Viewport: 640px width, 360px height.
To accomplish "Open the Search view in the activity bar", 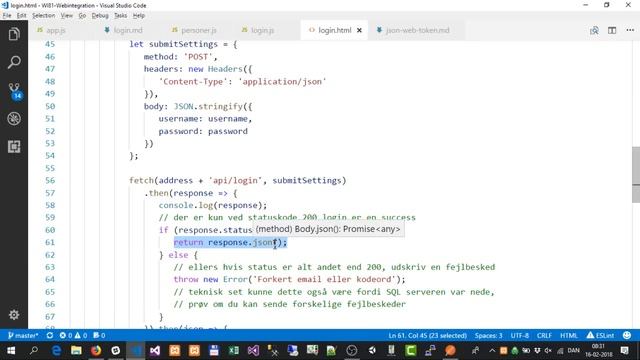I will click(x=14, y=62).
